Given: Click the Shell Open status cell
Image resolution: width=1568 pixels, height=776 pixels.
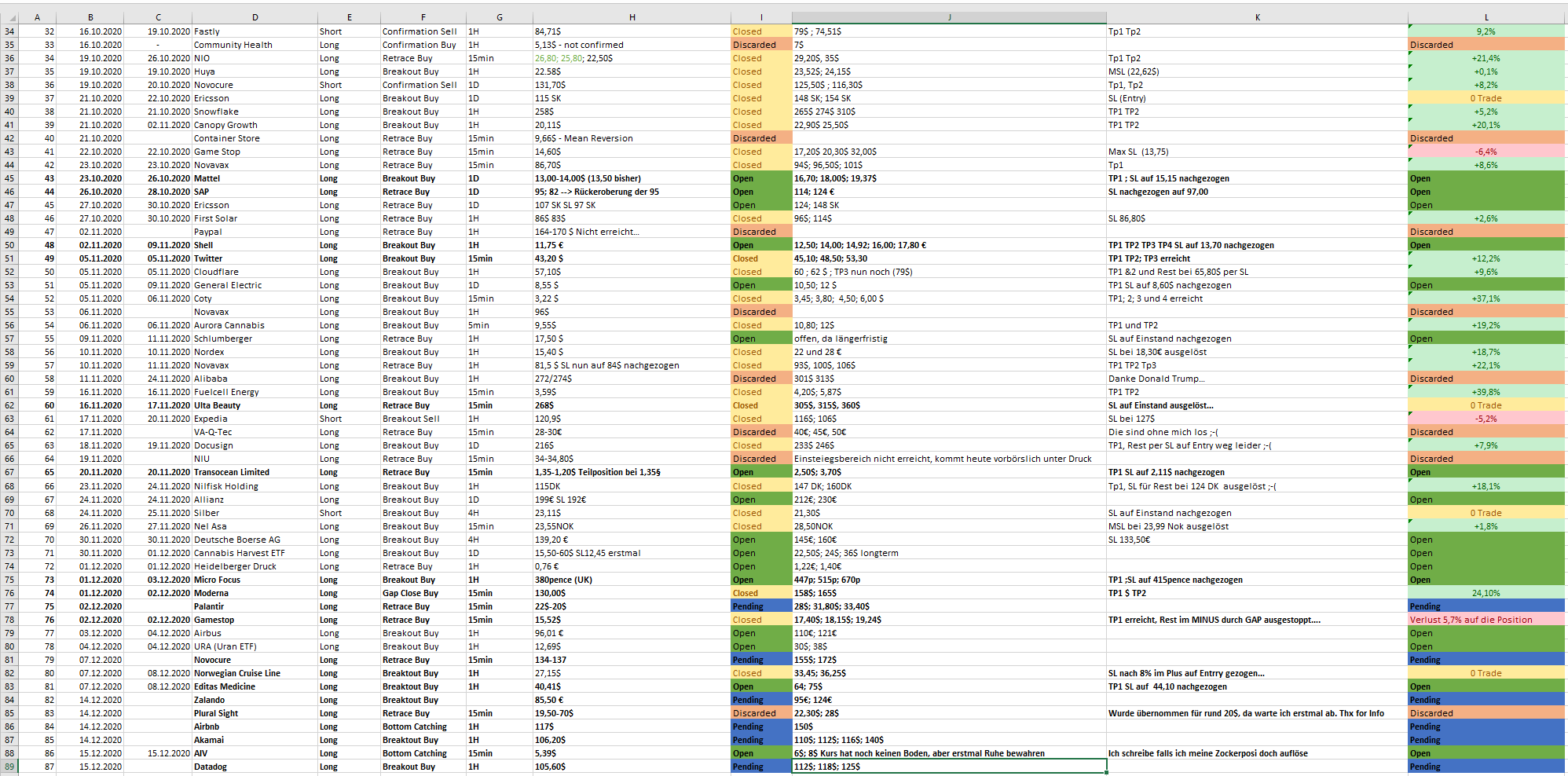Looking at the screenshot, I should [x=759, y=245].
